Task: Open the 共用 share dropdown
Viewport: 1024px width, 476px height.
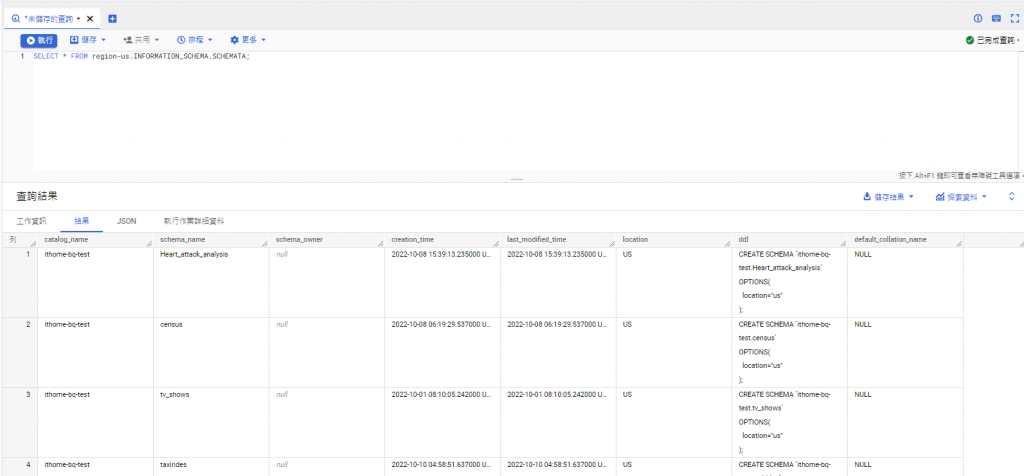Action: point(141,40)
